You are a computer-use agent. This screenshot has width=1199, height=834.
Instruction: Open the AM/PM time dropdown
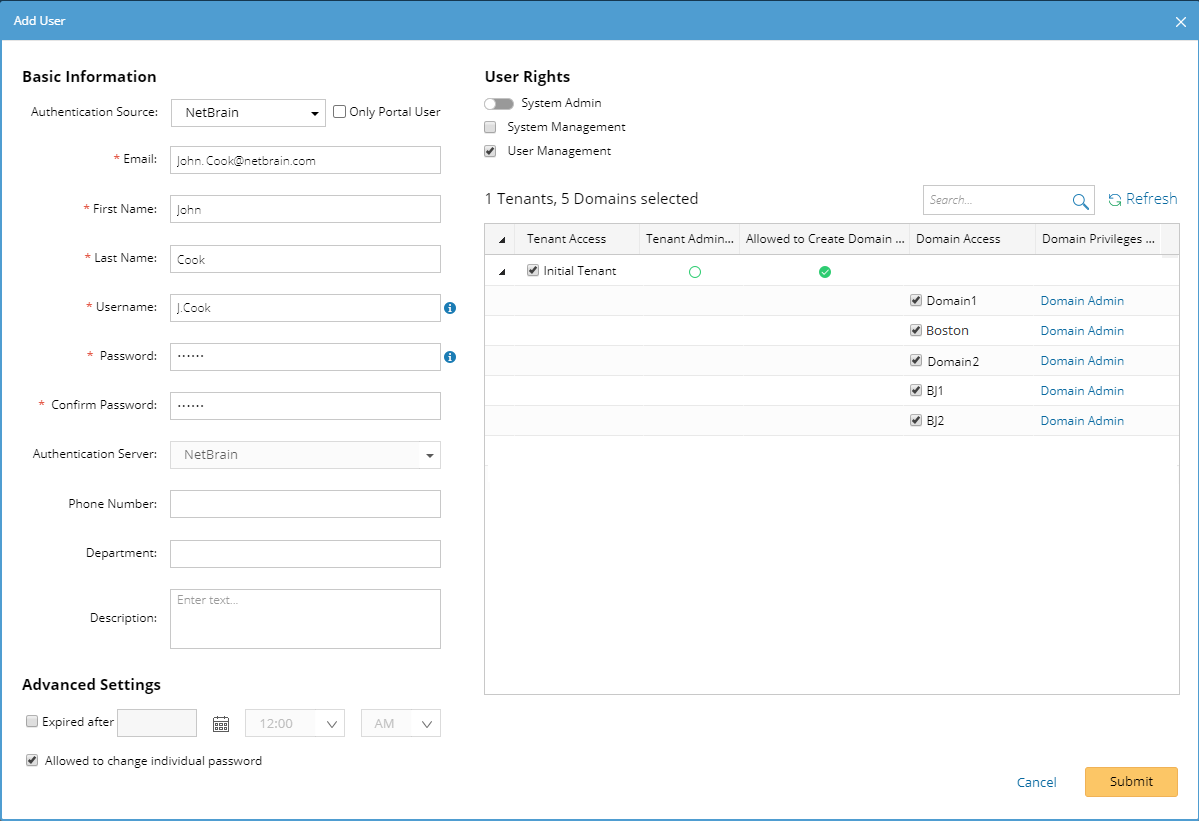pyautogui.click(x=400, y=723)
